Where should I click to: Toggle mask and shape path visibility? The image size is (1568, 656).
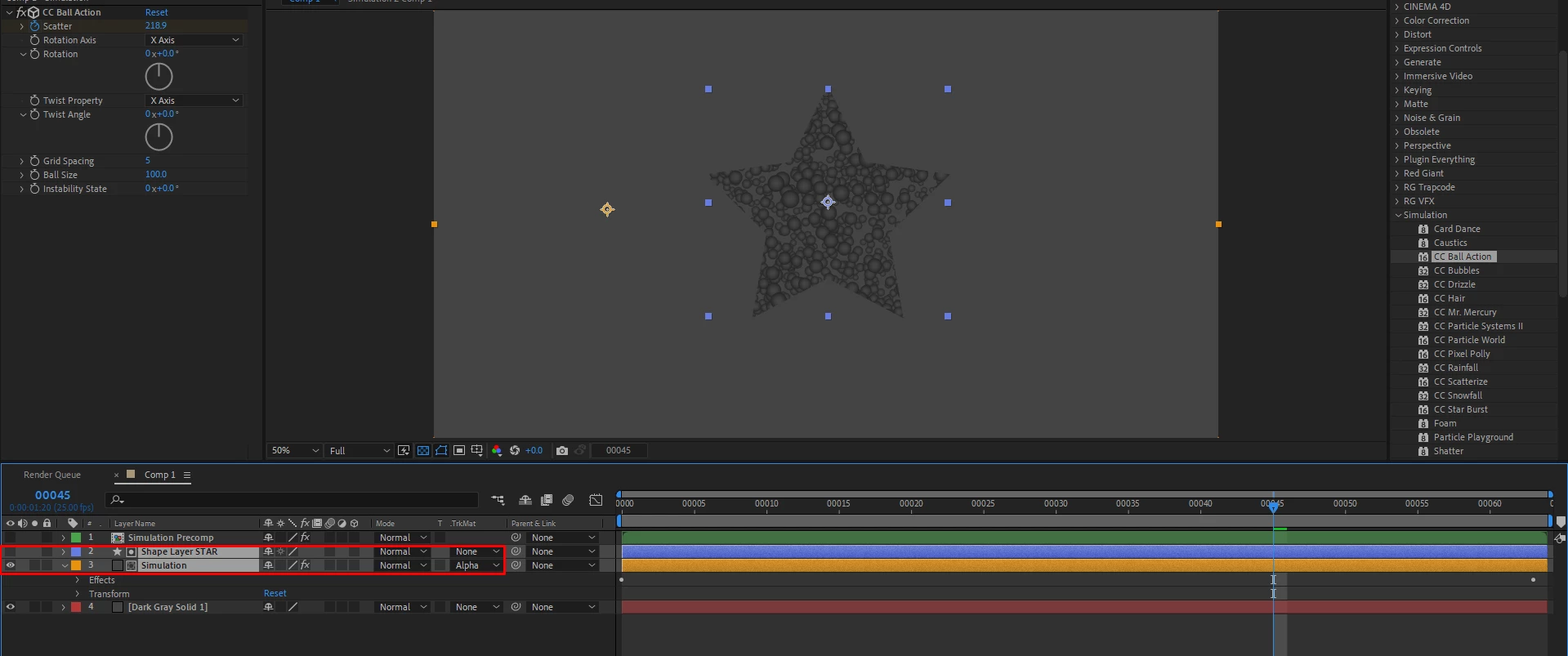(441, 450)
